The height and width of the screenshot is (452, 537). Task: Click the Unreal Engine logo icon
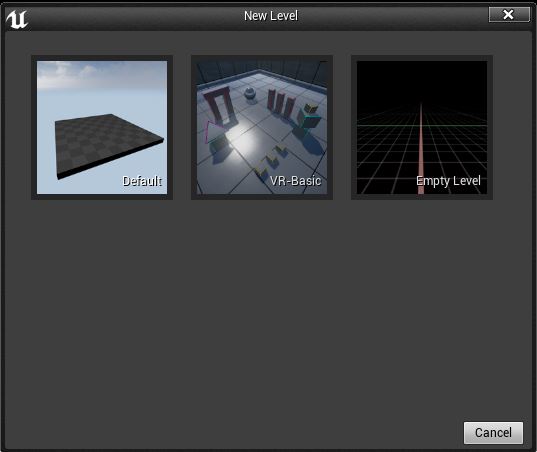click(17, 20)
